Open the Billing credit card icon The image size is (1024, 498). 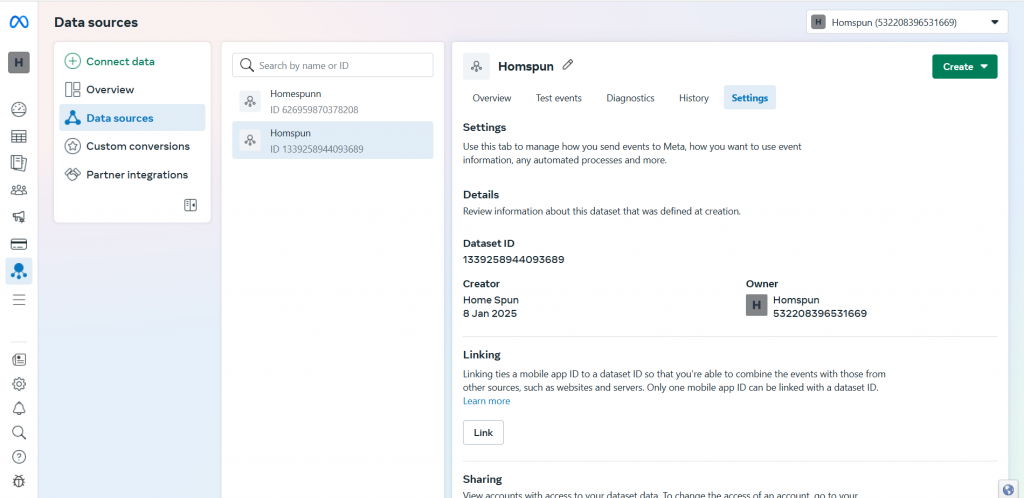pyautogui.click(x=19, y=245)
